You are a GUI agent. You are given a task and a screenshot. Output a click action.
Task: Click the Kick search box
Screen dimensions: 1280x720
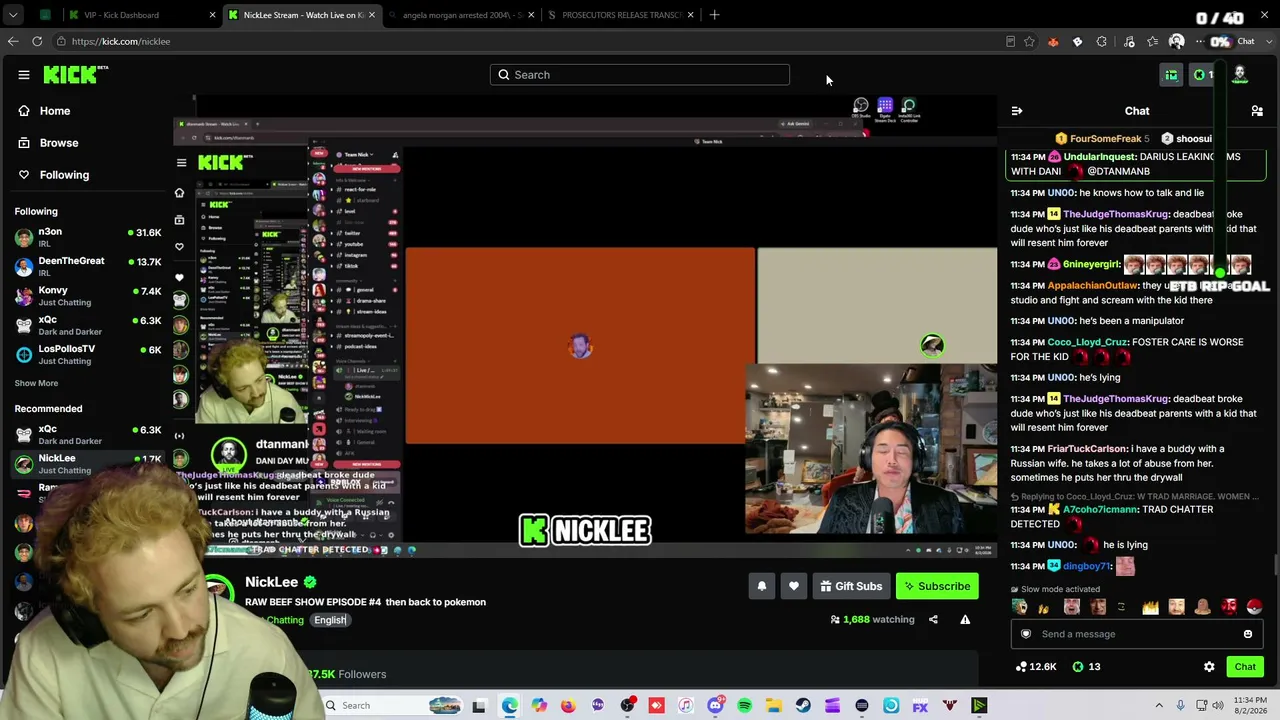click(640, 75)
